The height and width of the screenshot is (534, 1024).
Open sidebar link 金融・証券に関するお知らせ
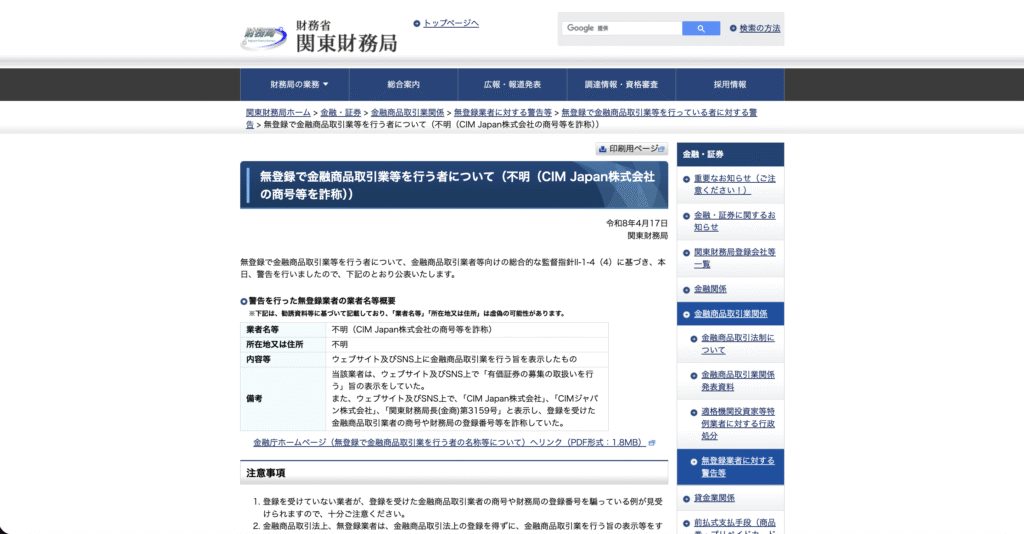pos(735,221)
